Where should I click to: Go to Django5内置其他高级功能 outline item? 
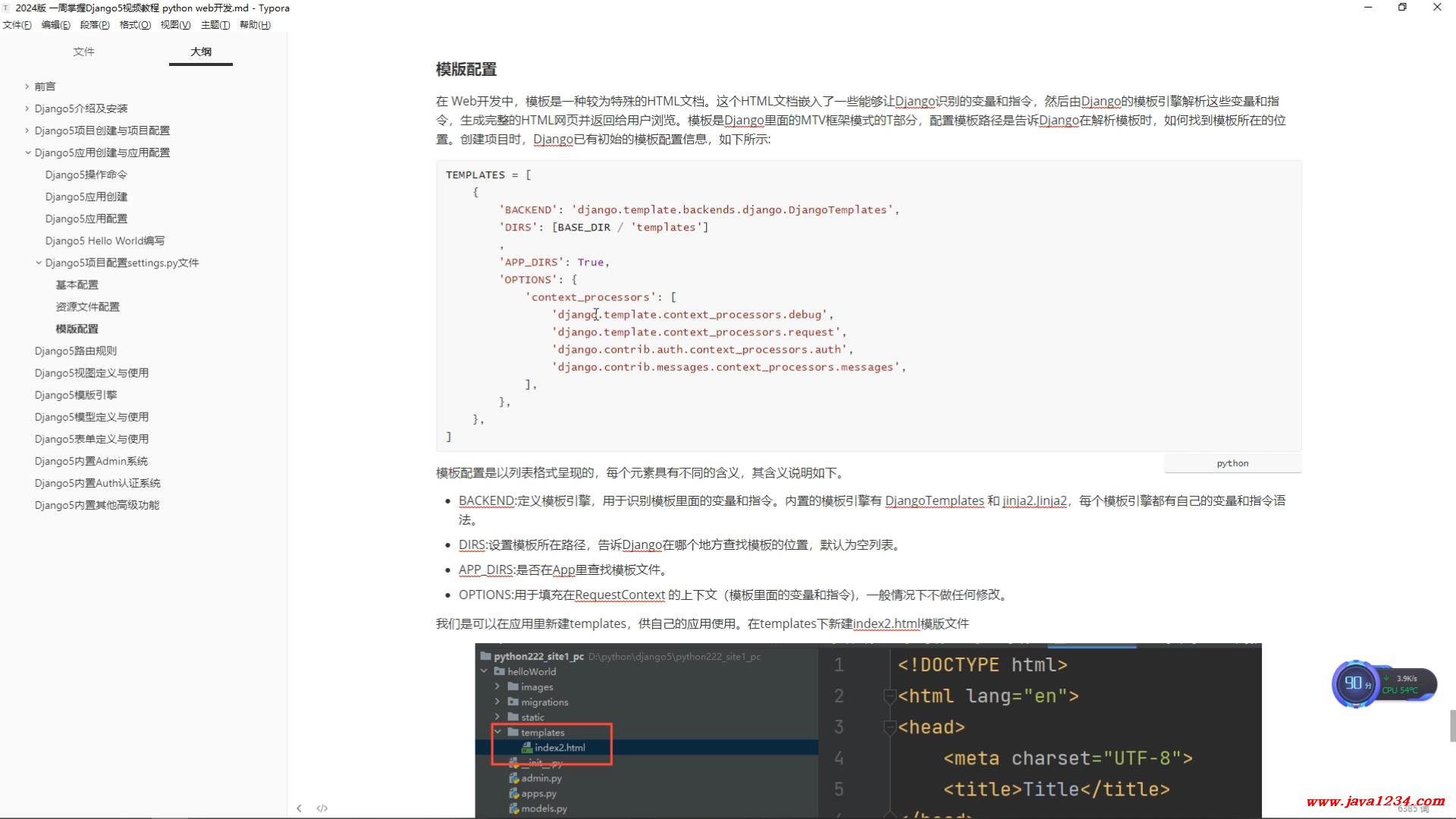[x=97, y=504]
